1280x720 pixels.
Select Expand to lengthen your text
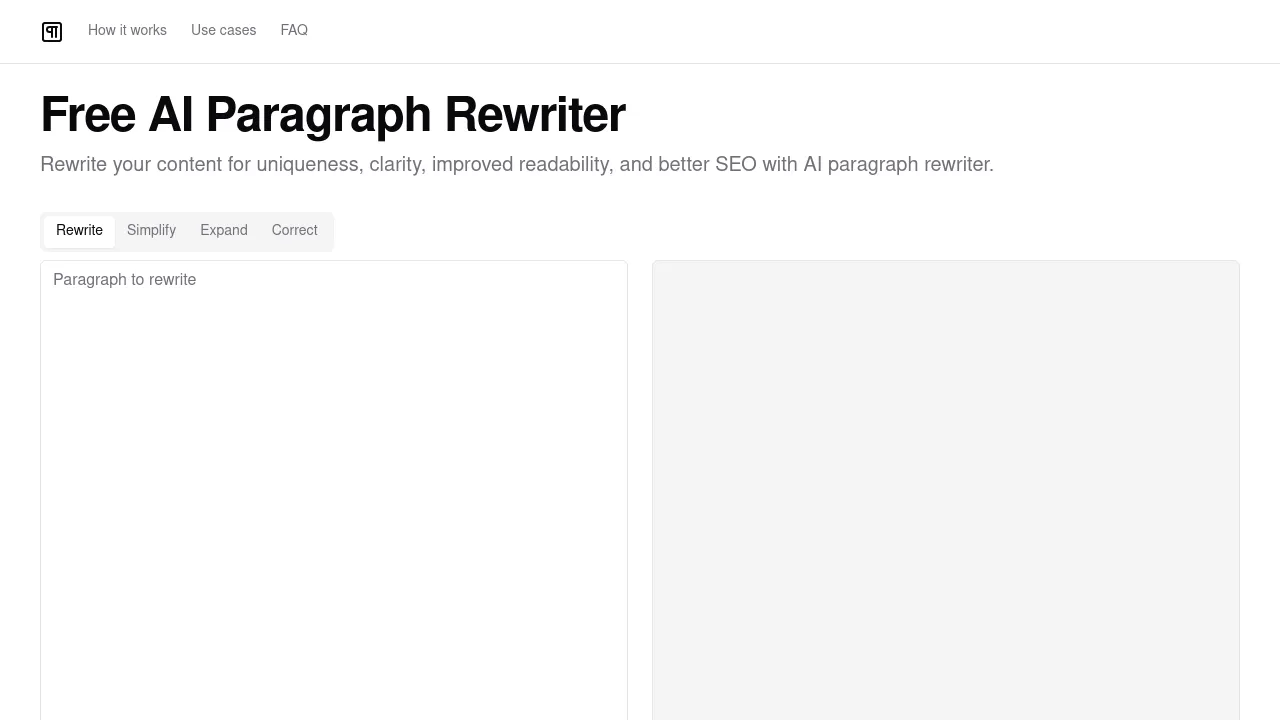(x=224, y=231)
